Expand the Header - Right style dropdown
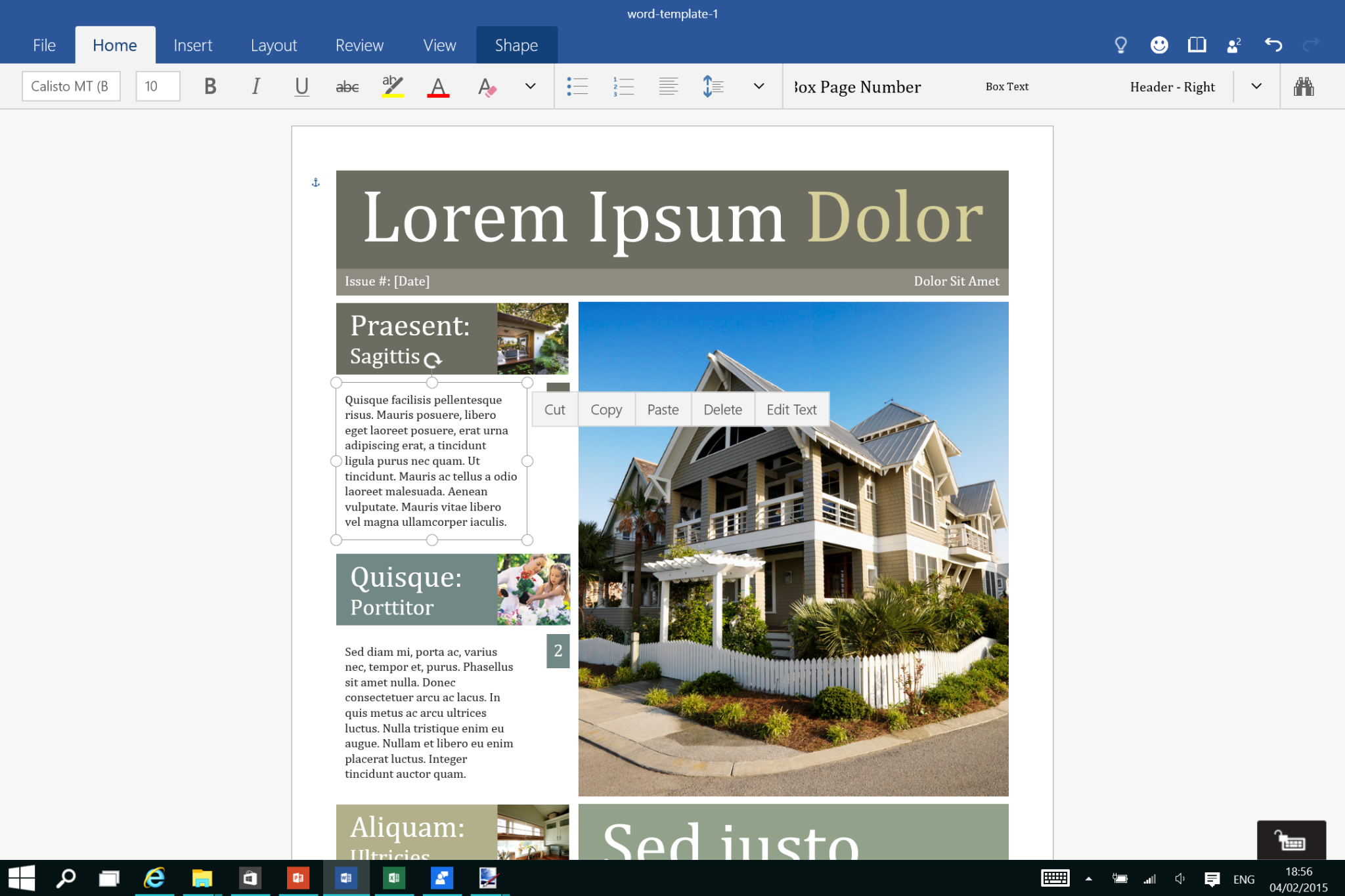Viewport: 1345px width, 896px height. coord(1256,86)
